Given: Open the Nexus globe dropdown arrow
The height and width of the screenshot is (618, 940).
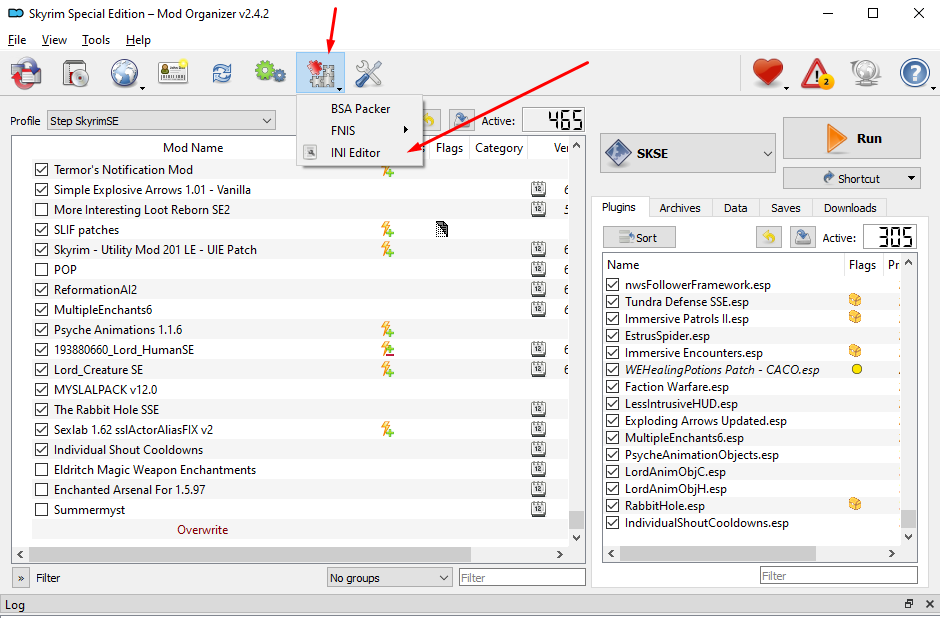Looking at the screenshot, I should pos(143,88).
